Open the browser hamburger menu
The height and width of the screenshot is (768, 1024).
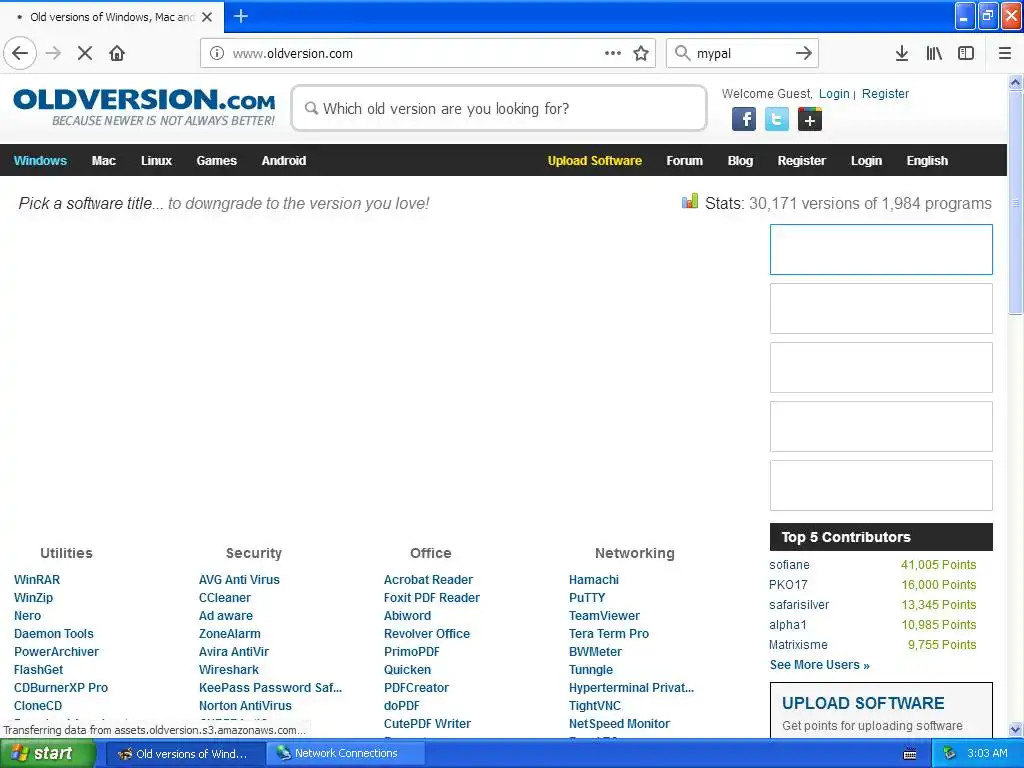click(x=1005, y=54)
